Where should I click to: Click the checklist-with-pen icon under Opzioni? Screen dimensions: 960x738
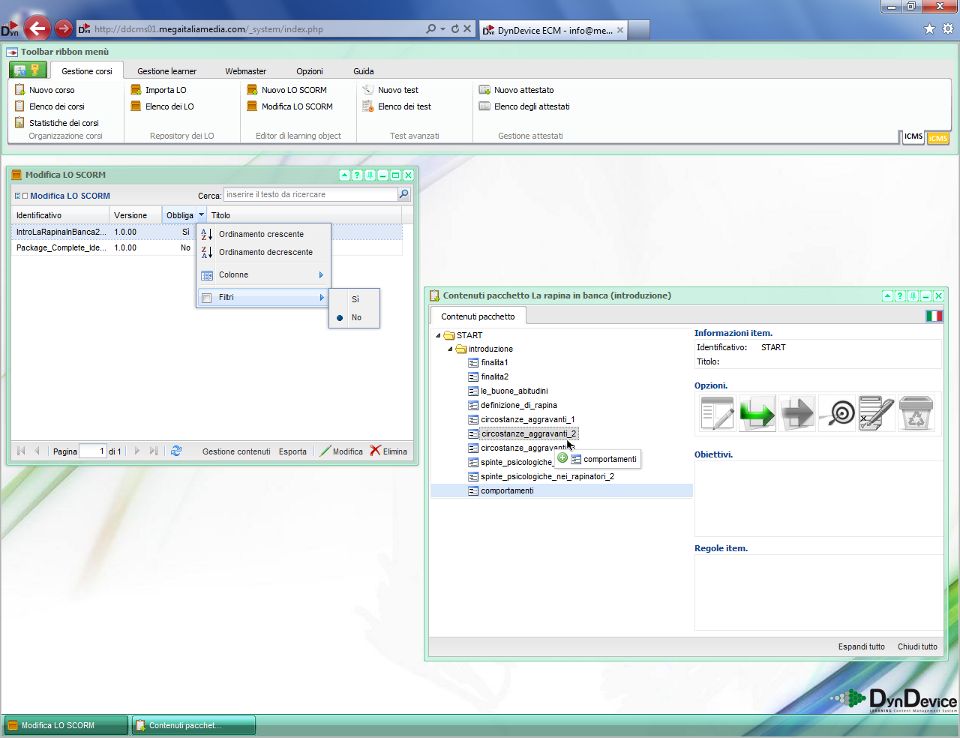click(x=877, y=411)
